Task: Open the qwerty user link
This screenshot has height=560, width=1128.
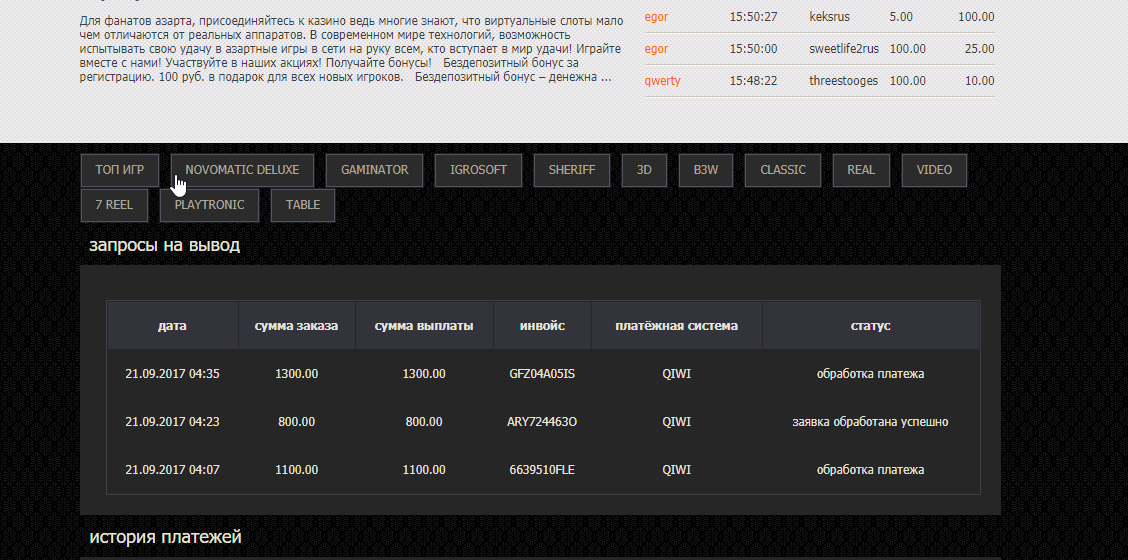Action: pyautogui.click(x=662, y=81)
